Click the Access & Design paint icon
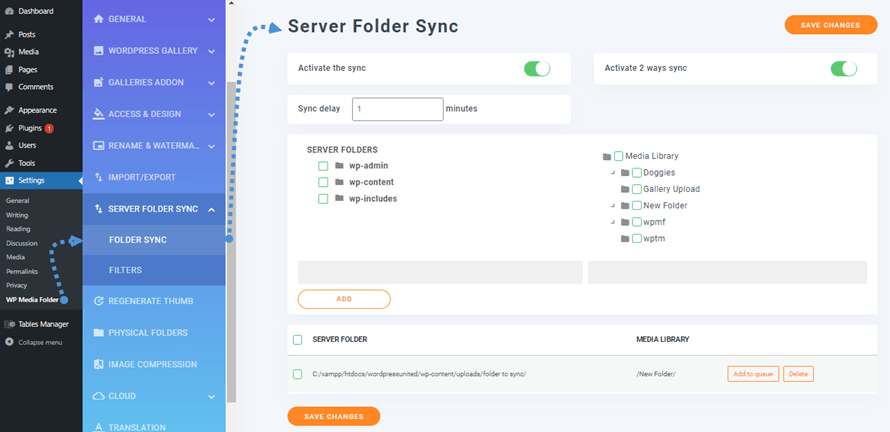This screenshot has width=890, height=432. click(98, 114)
